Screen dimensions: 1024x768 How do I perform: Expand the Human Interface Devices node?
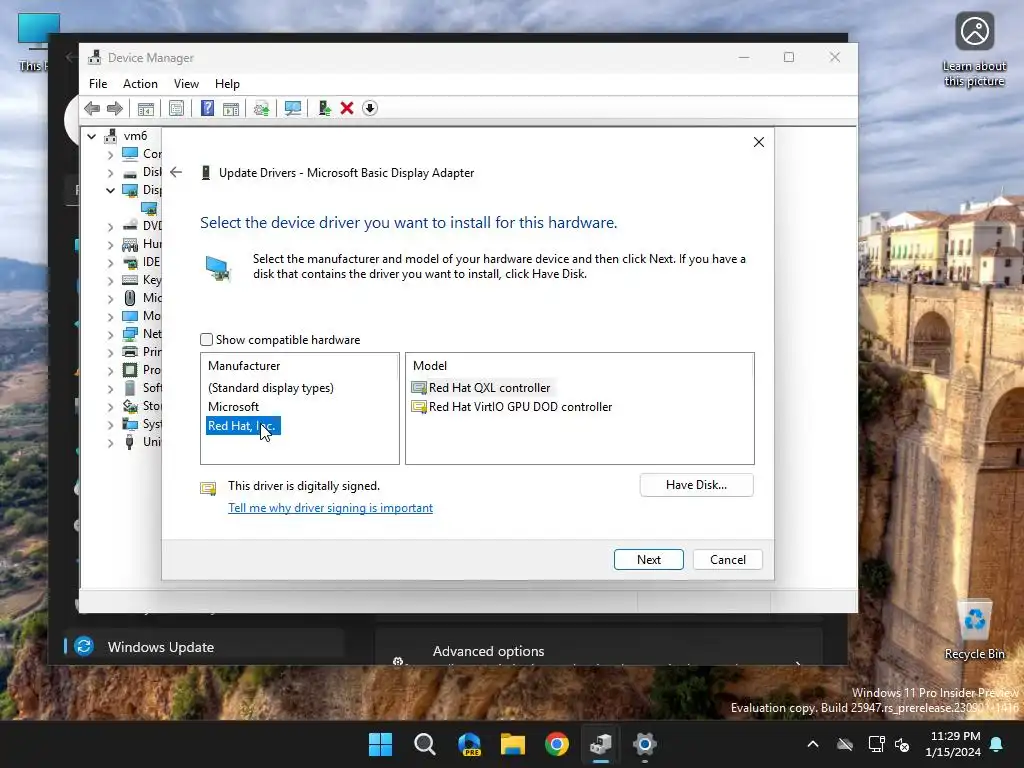coord(110,244)
